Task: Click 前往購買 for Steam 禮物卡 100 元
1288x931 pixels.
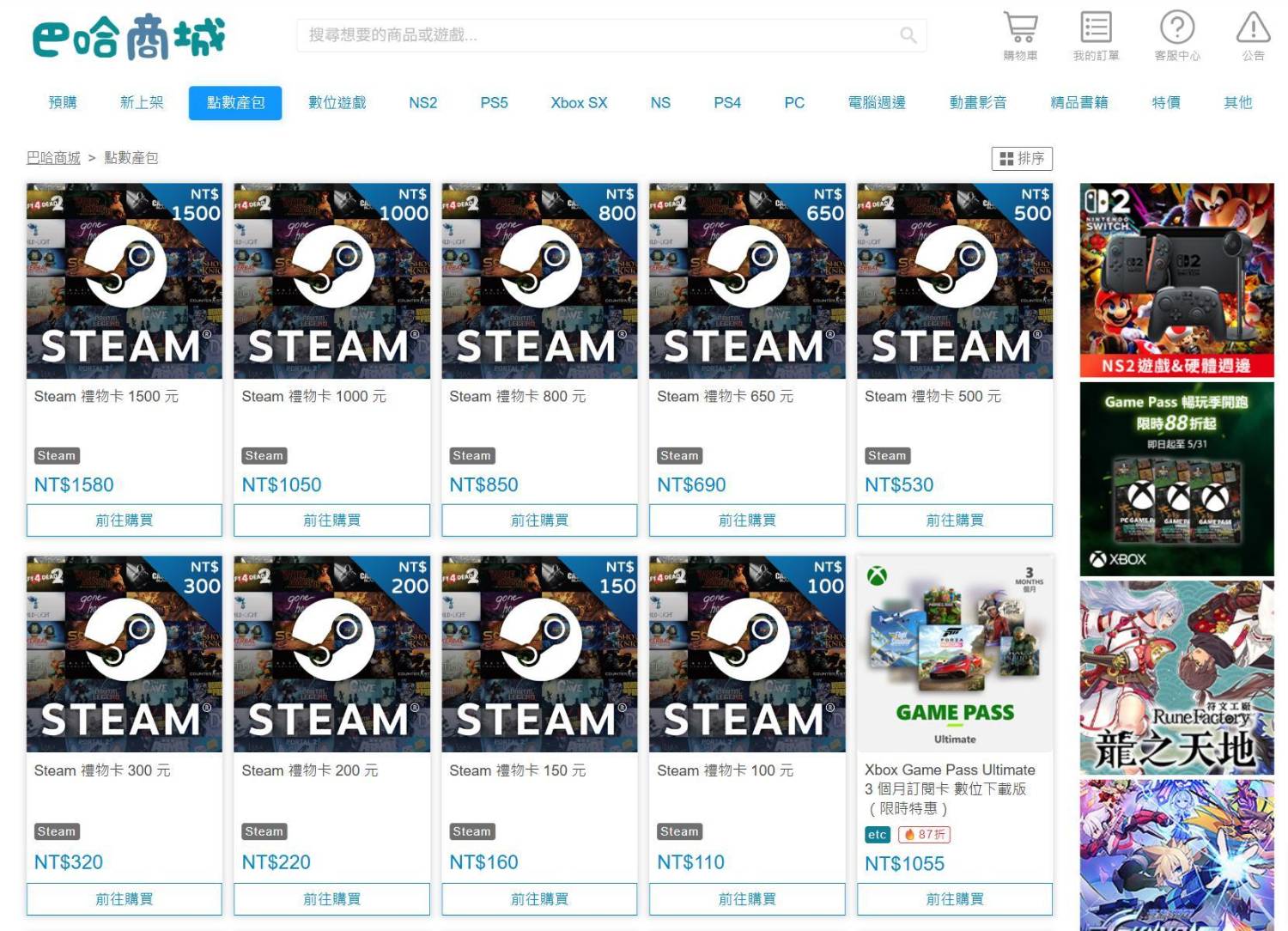Action: click(748, 899)
